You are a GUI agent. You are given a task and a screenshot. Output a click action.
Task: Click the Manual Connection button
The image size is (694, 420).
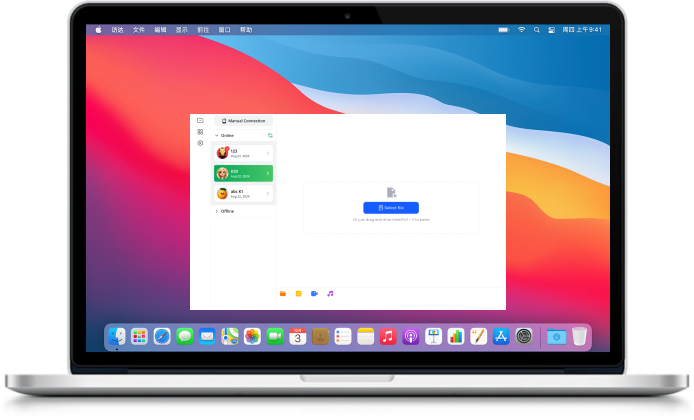pyautogui.click(x=244, y=120)
